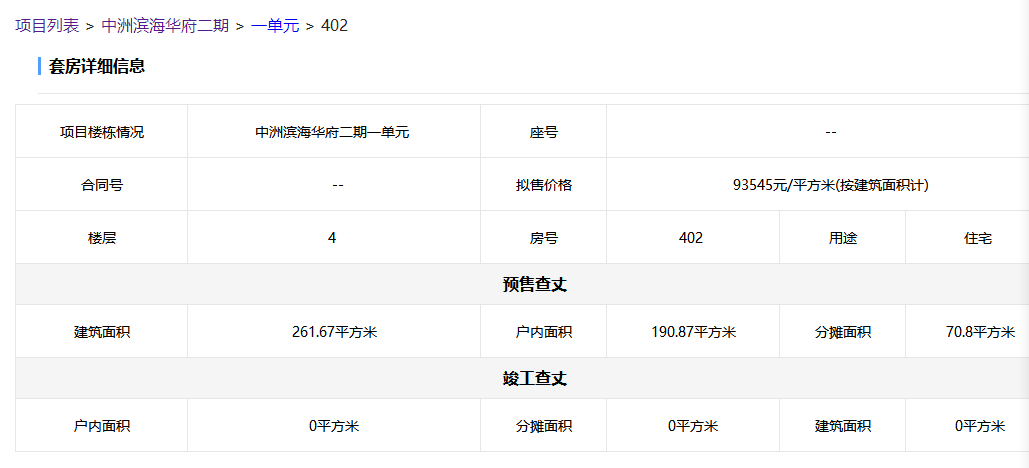
Task: Click the 座号 label cell
Action: [x=543, y=132]
